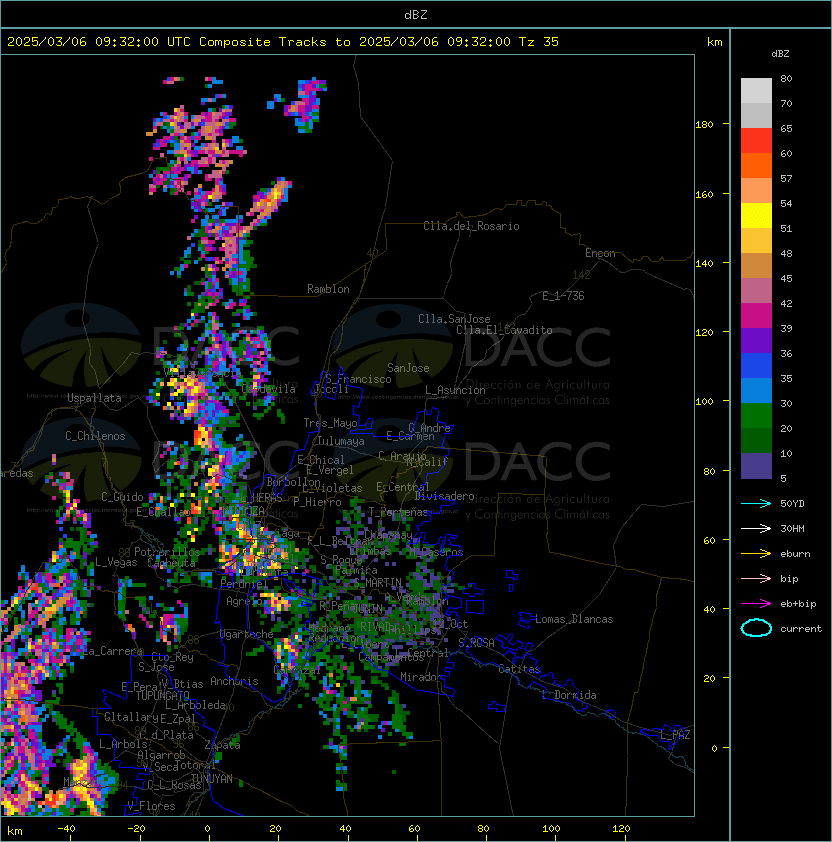Image resolution: width=832 pixels, height=842 pixels.
Task: Select the purple swatch between 39 and 36
Action: [756, 341]
